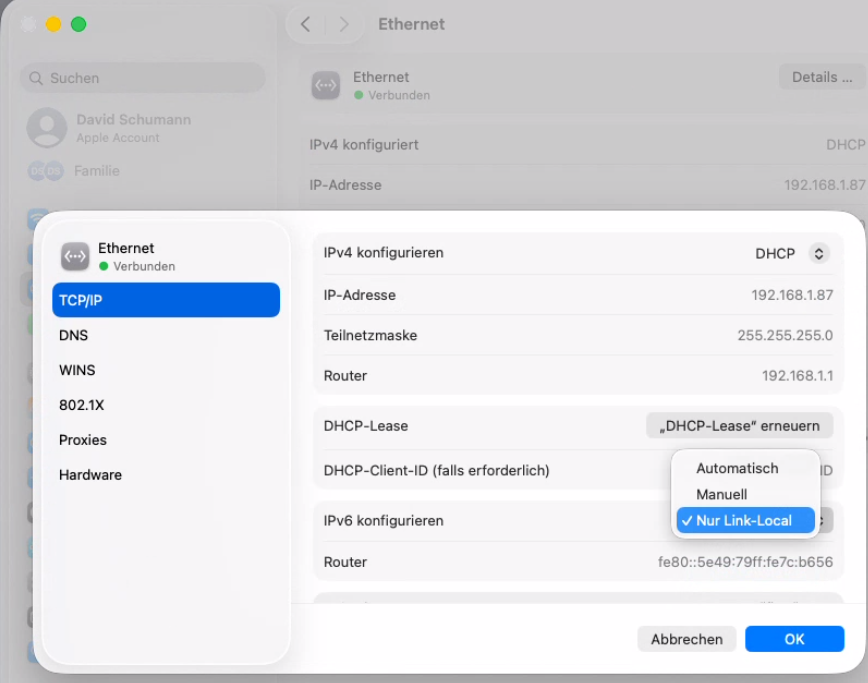Viewport: 868px width, 683px height.
Task: Confirm the settings with OK
Action: 794,639
